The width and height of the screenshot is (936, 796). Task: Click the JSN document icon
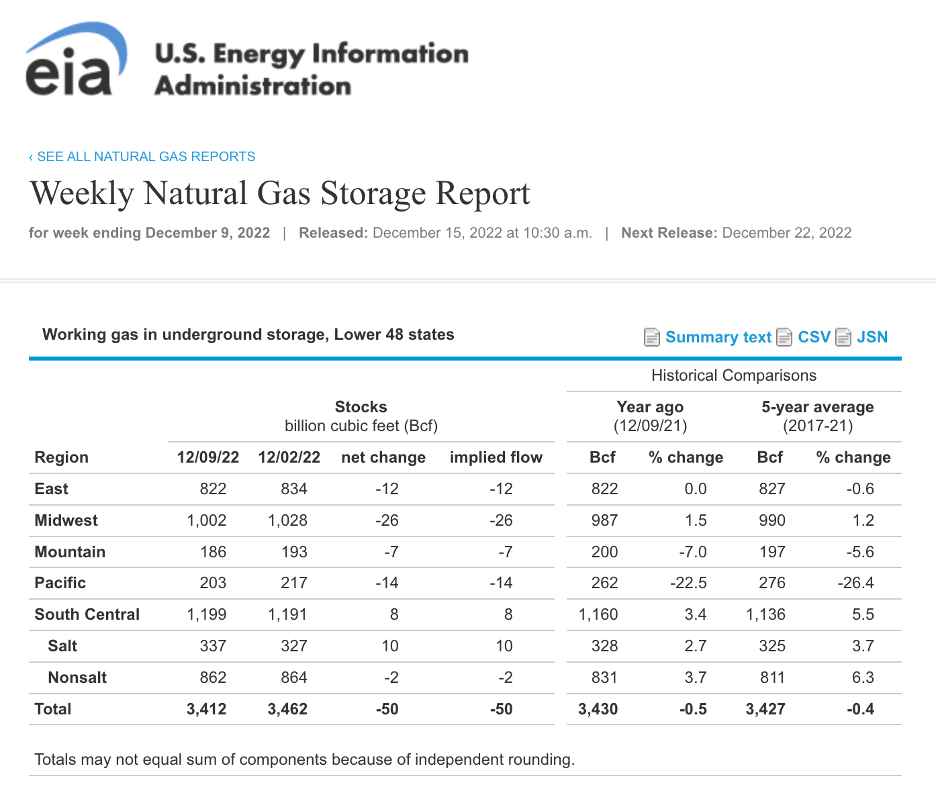click(x=844, y=337)
